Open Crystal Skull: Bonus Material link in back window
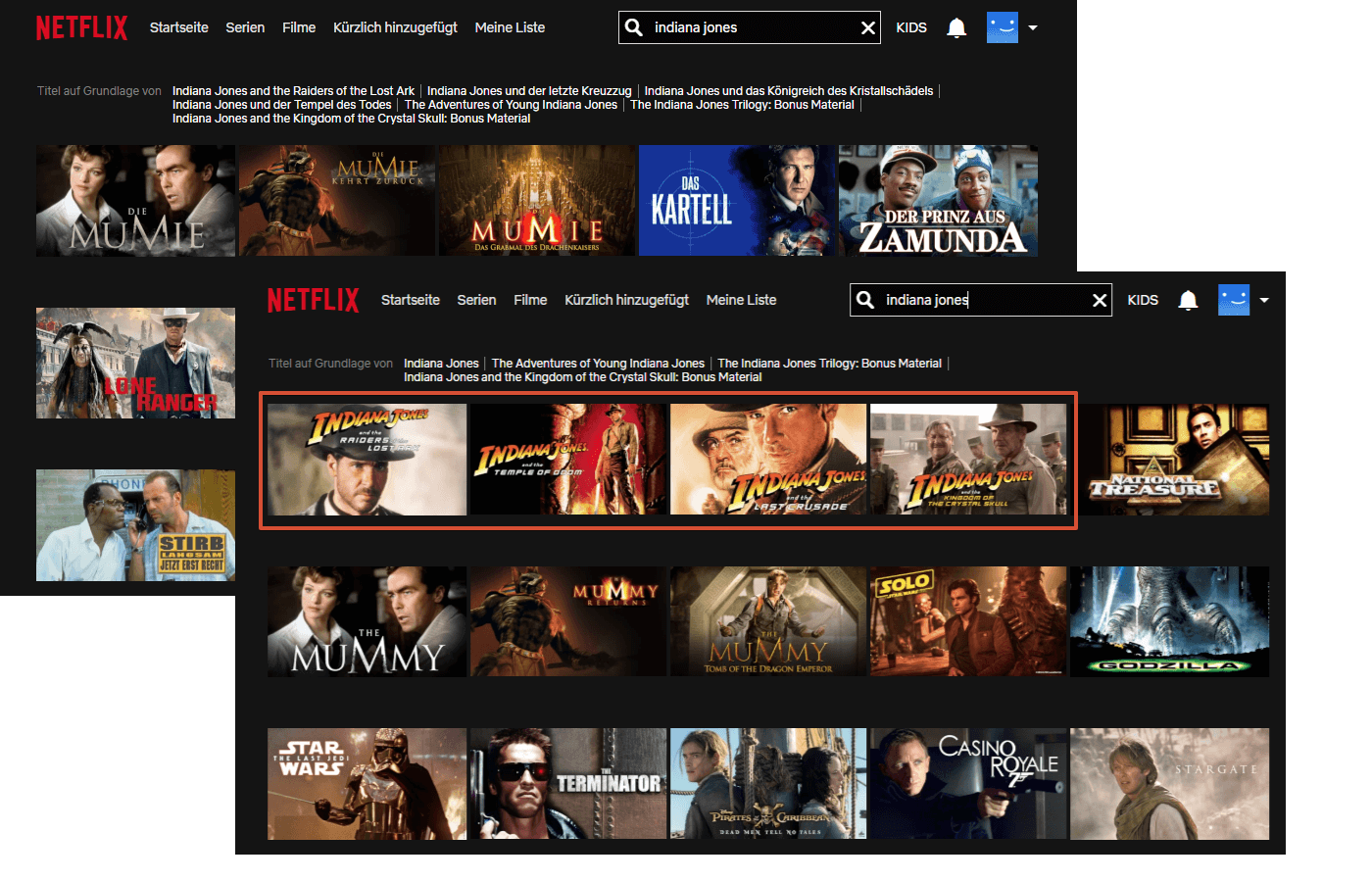 351,119
